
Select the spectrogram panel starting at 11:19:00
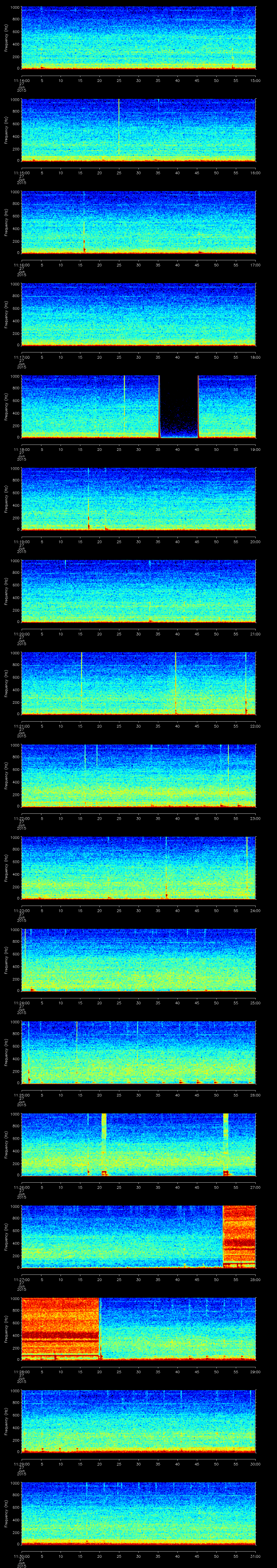139,499
